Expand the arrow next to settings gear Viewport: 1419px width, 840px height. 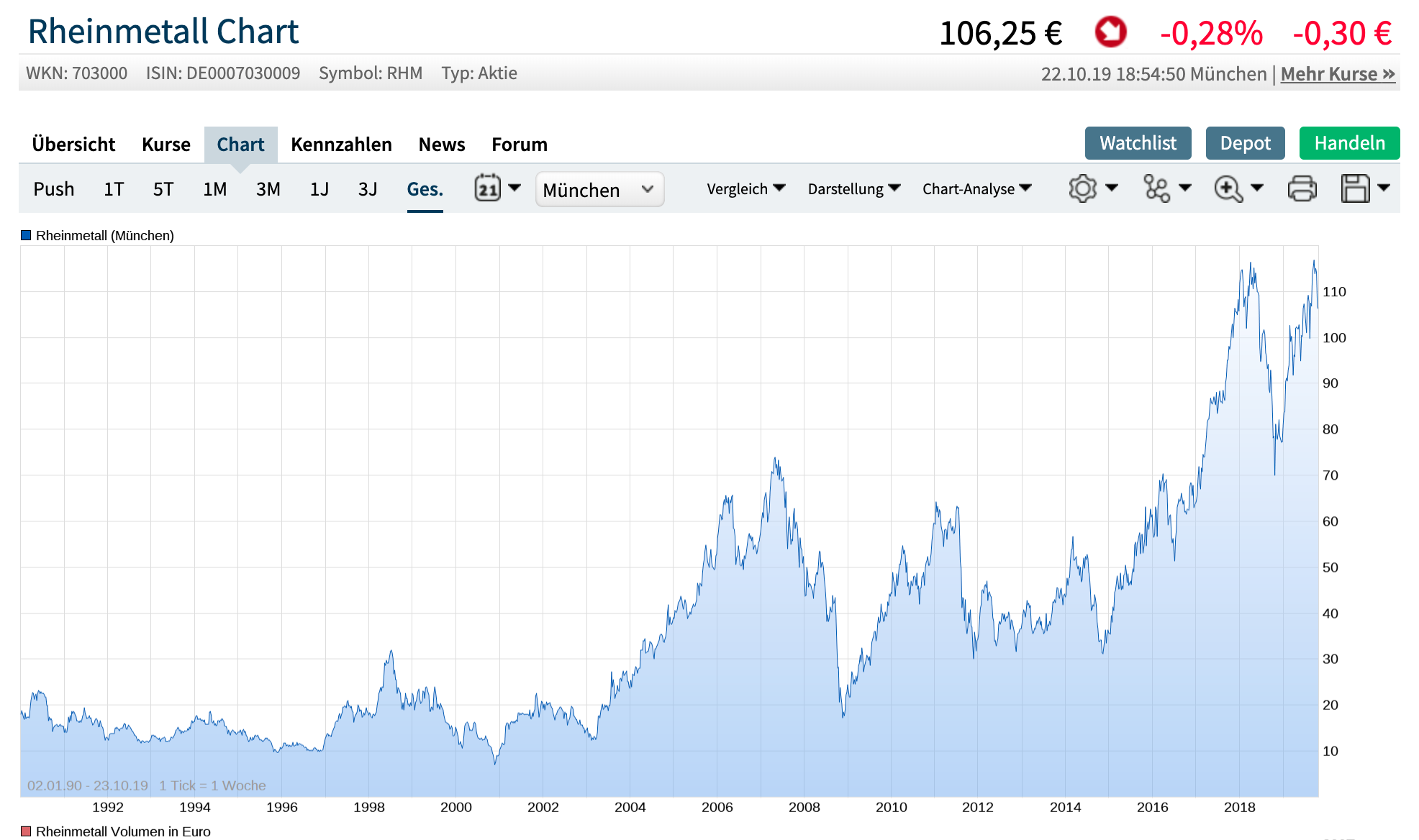1112,188
